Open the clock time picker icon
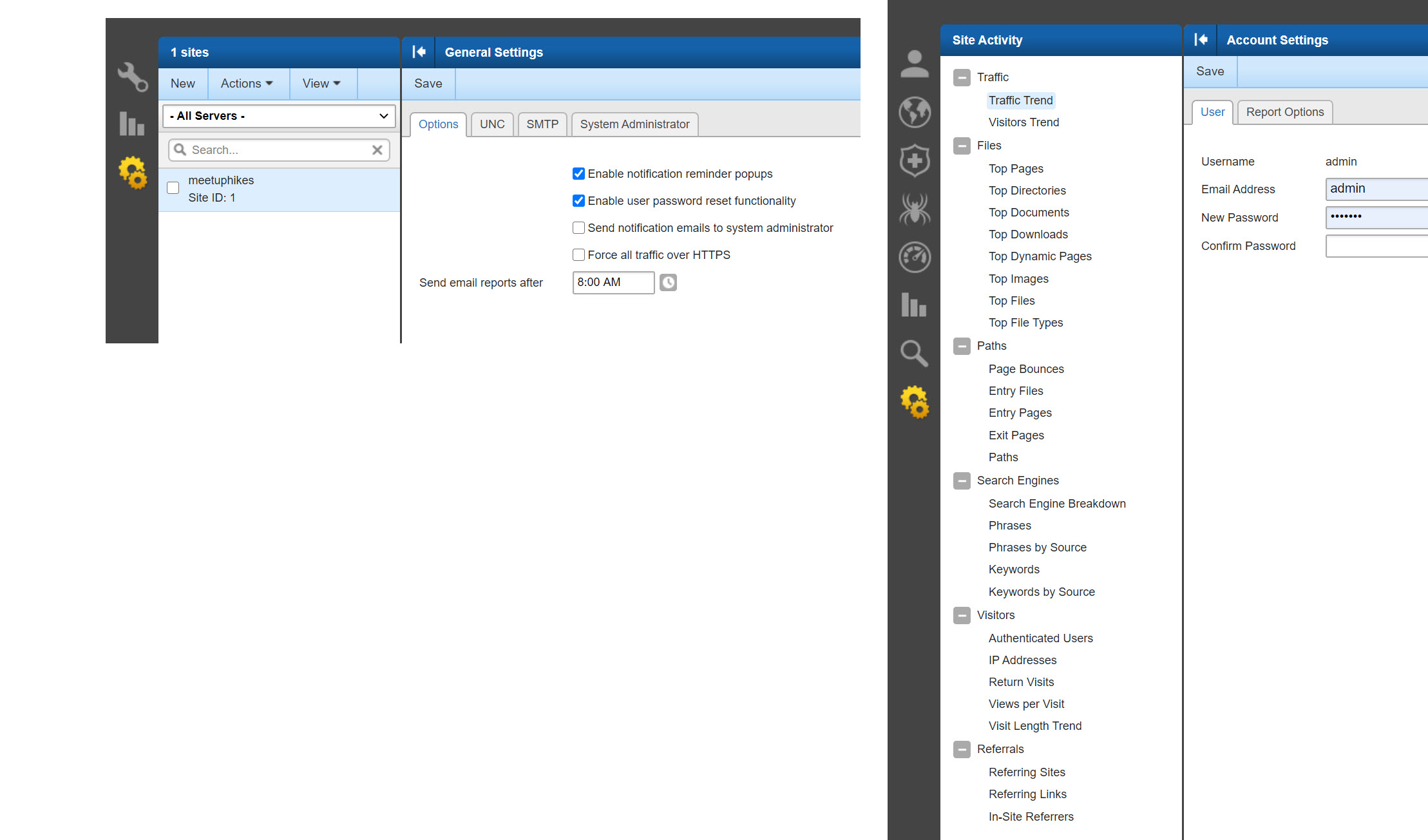The image size is (1428, 840). coord(668,282)
